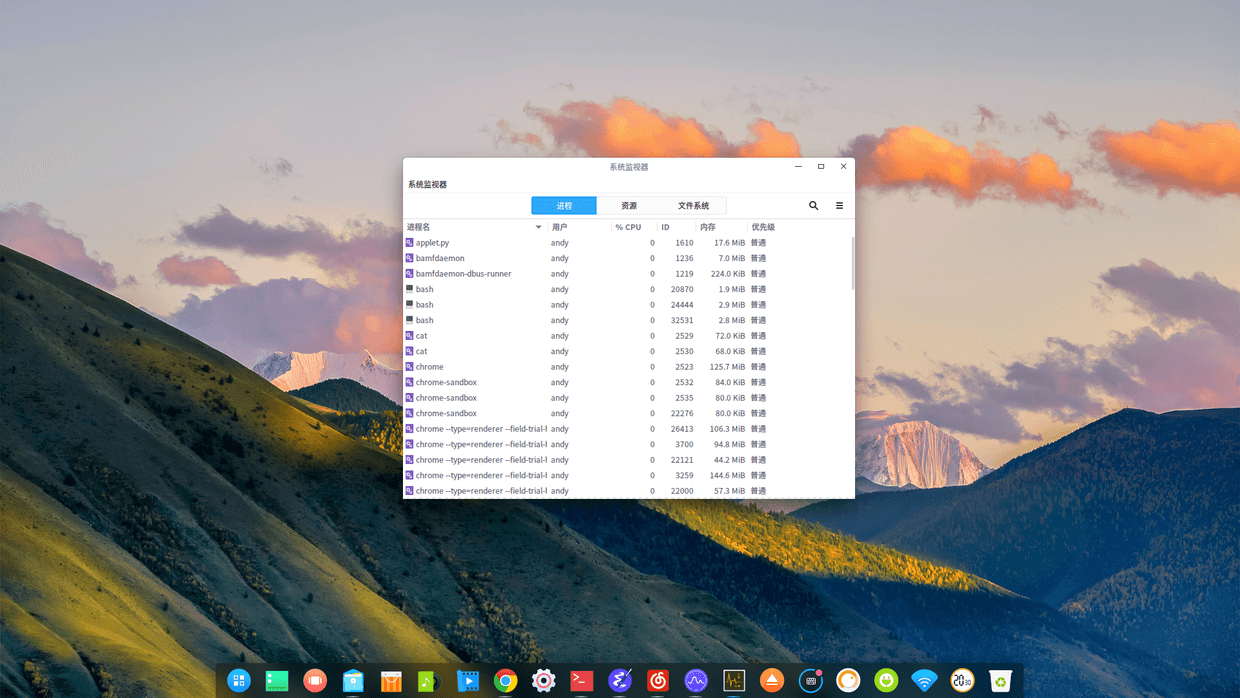Open the orange-red round icon in dock
Screen dimensions: 1240x698
tap(315, 681)
